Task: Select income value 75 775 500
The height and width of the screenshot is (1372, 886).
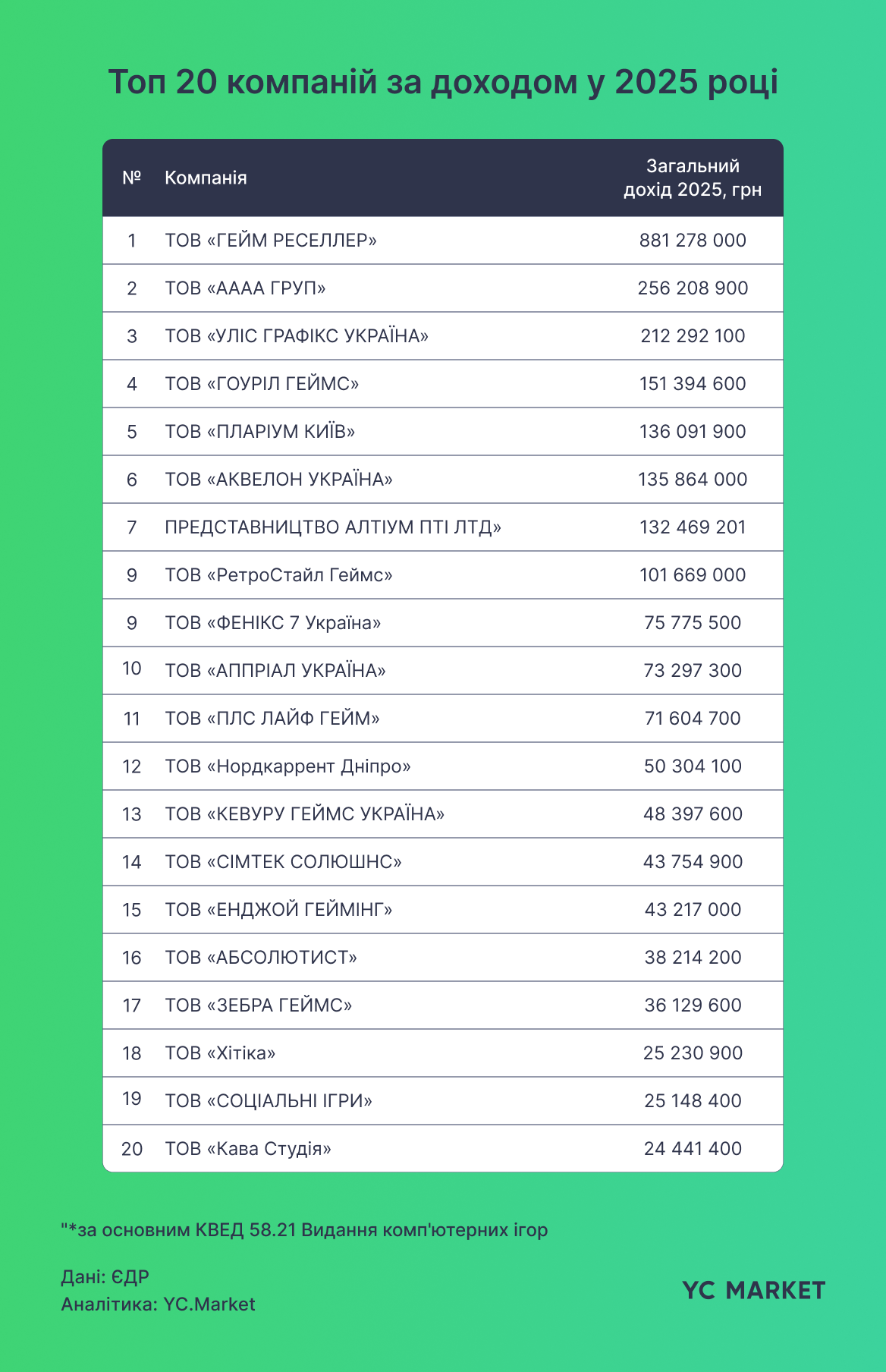Action: (x=693, y=623)
